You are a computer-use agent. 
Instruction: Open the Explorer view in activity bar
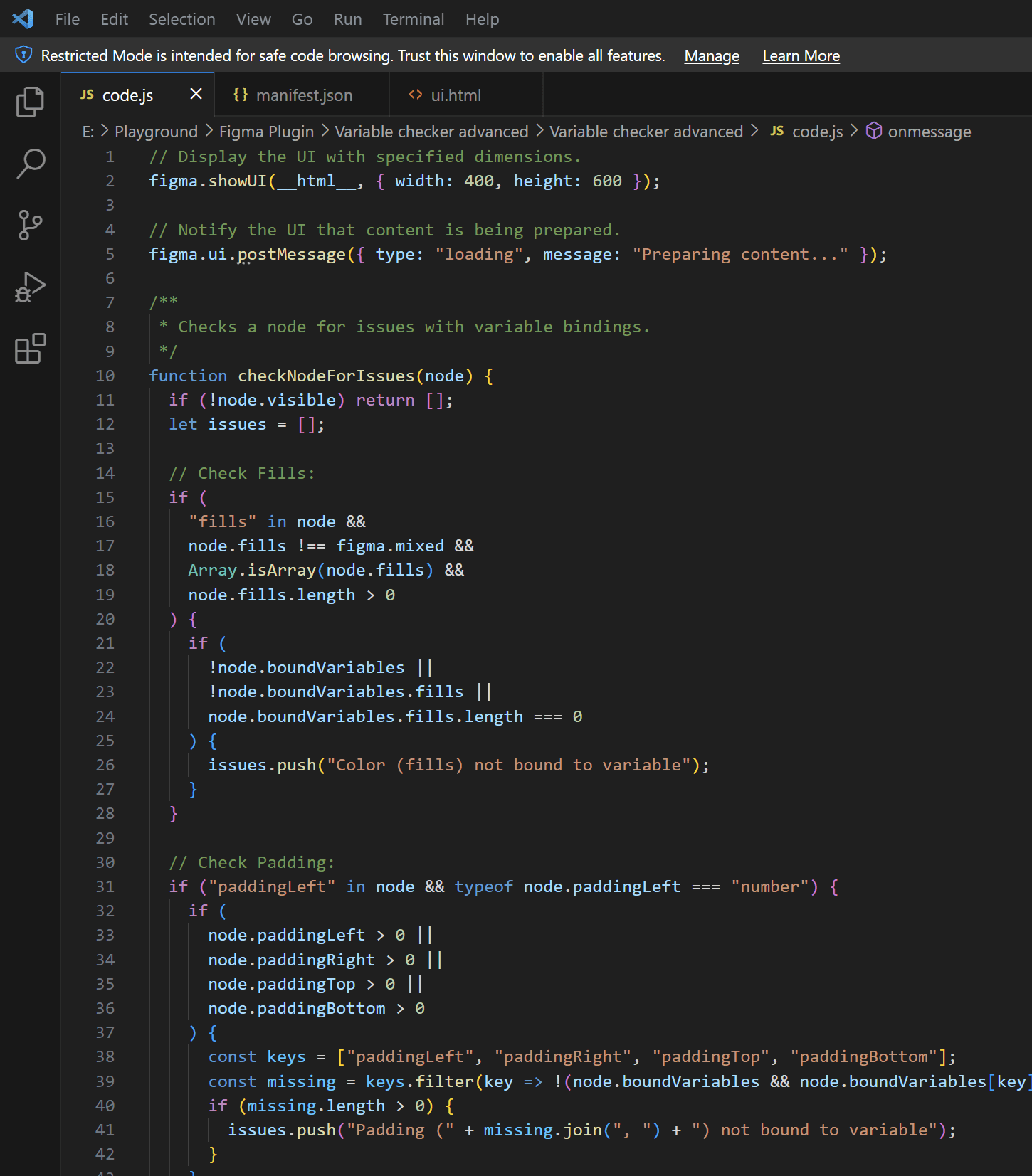[30, 102]
